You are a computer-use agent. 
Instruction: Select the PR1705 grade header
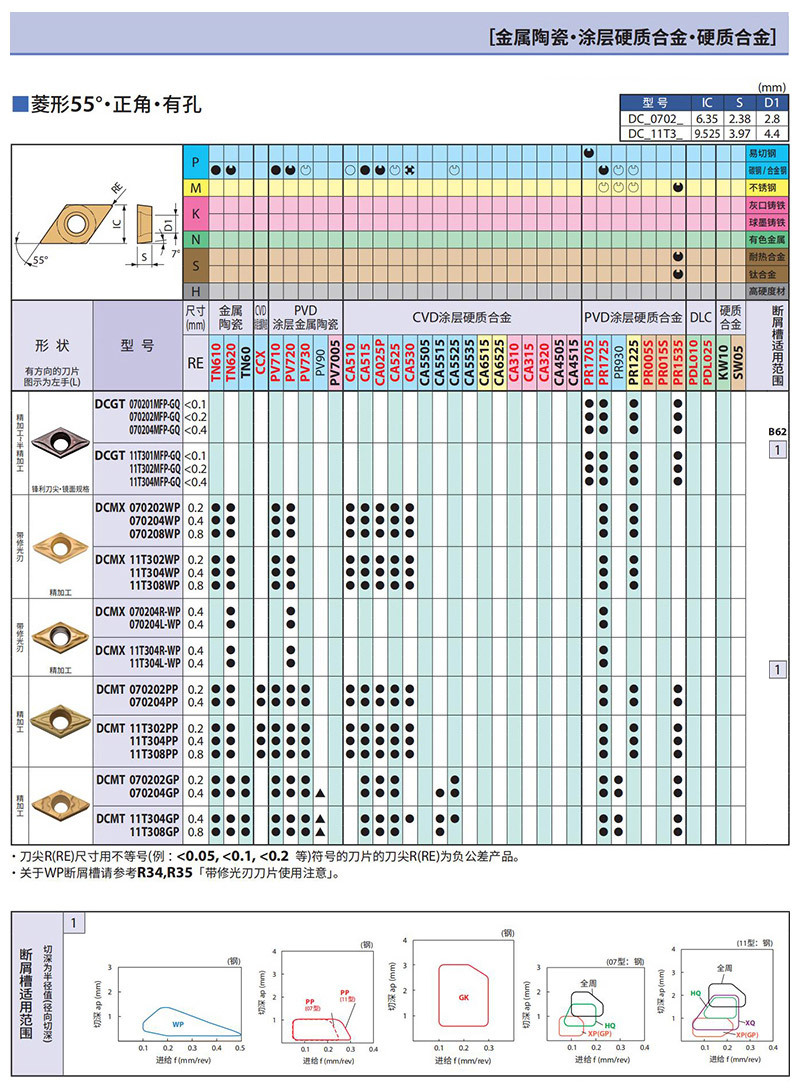[x=589, y=362]
